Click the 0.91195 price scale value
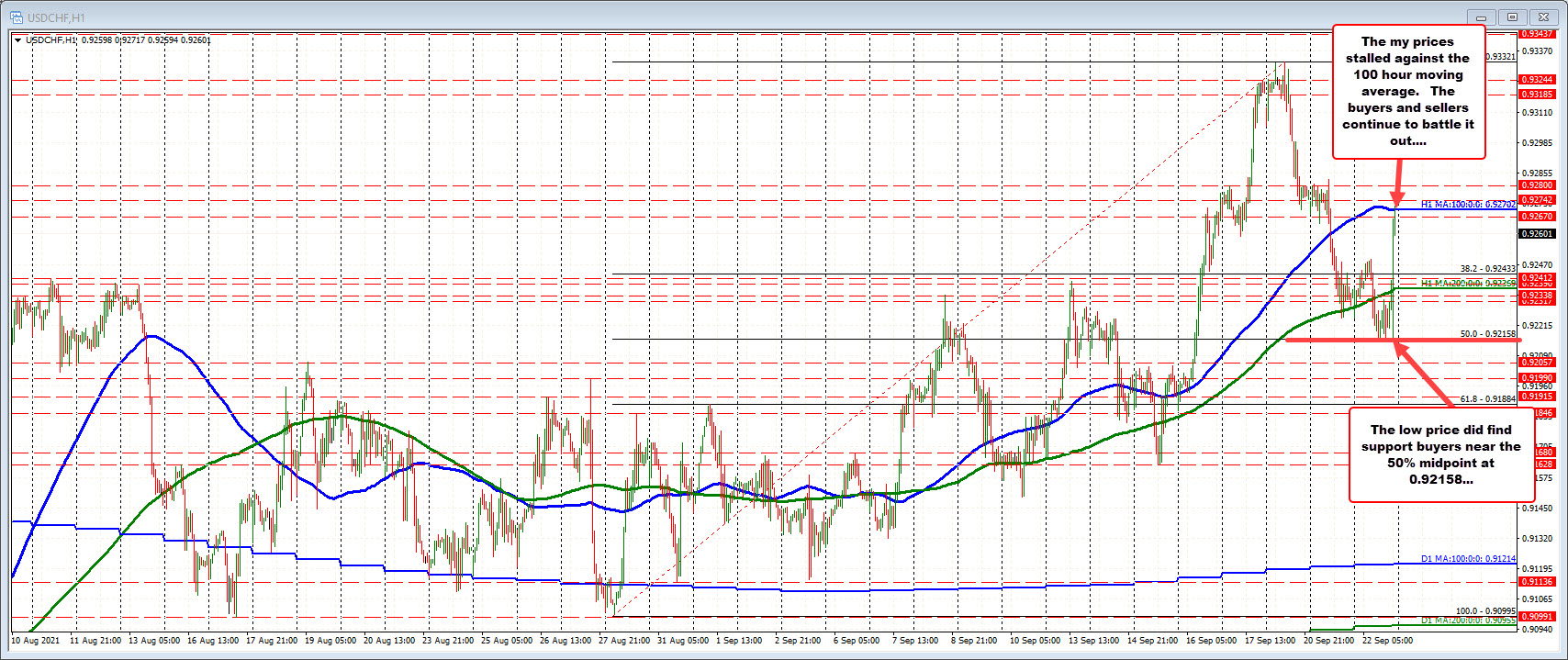This screenshot has width=1568, height=660. click(1538, 568)
